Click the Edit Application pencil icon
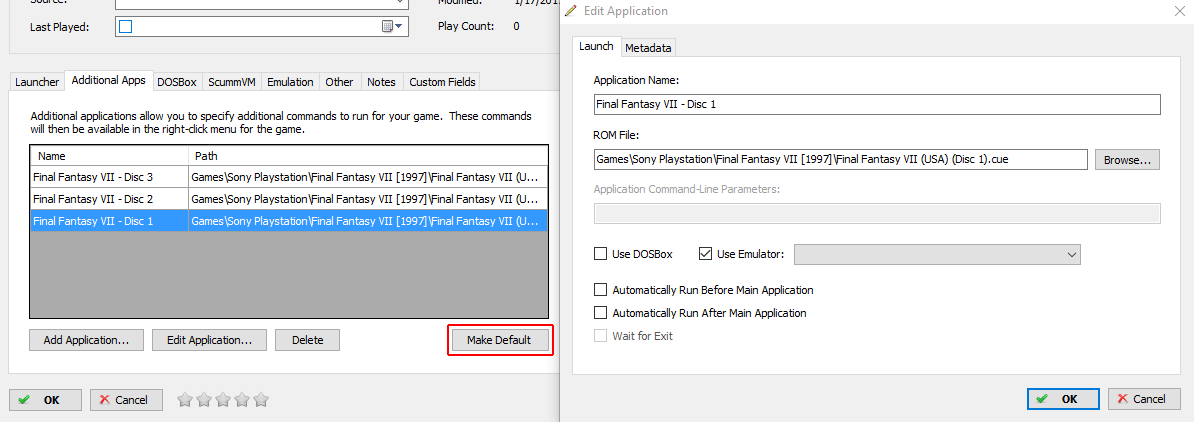The width and height of the screenshot is (1194, 422). click(x=571, y=11)
